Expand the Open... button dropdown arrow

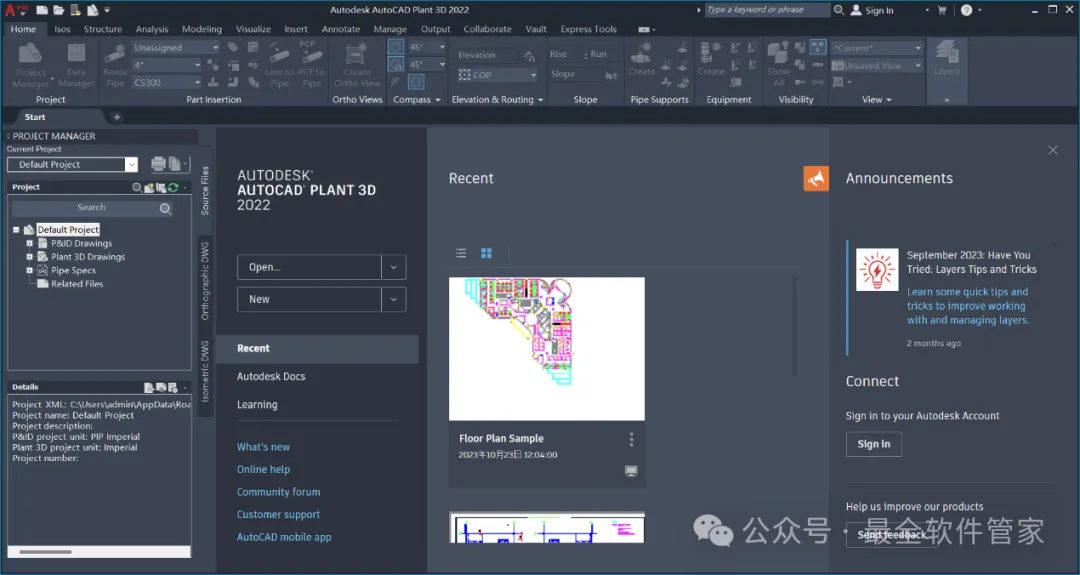[393, 267]
